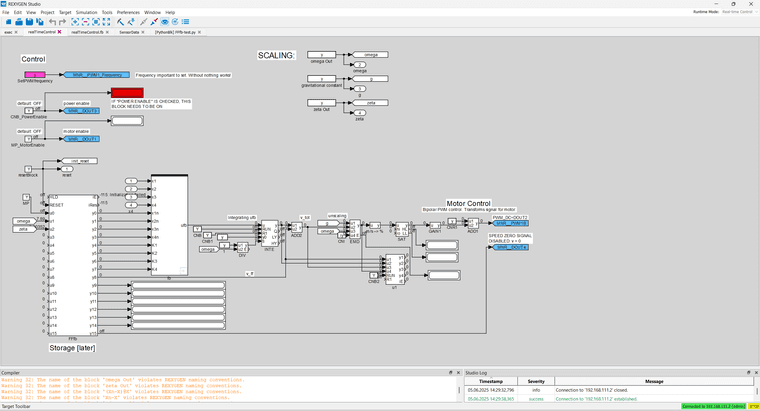Select the DIV block

tap(242, 247)
